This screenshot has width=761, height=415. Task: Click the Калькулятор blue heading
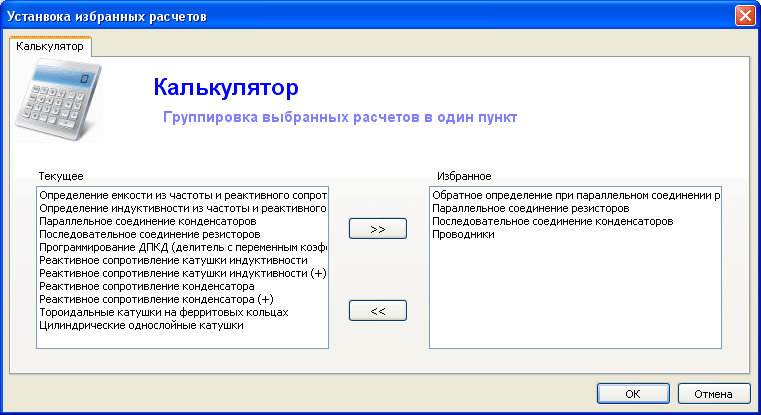(226, 88)
